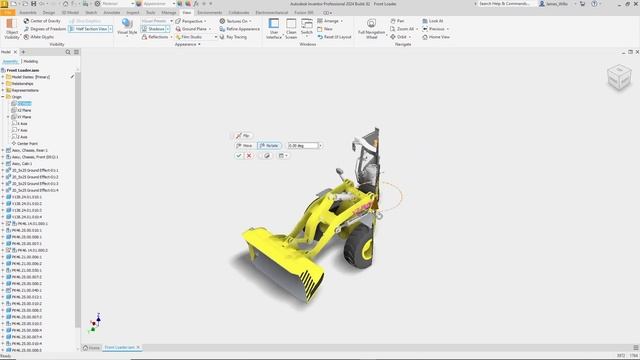
Task: Click the Look At tool
Action: [x=432, y=21]
